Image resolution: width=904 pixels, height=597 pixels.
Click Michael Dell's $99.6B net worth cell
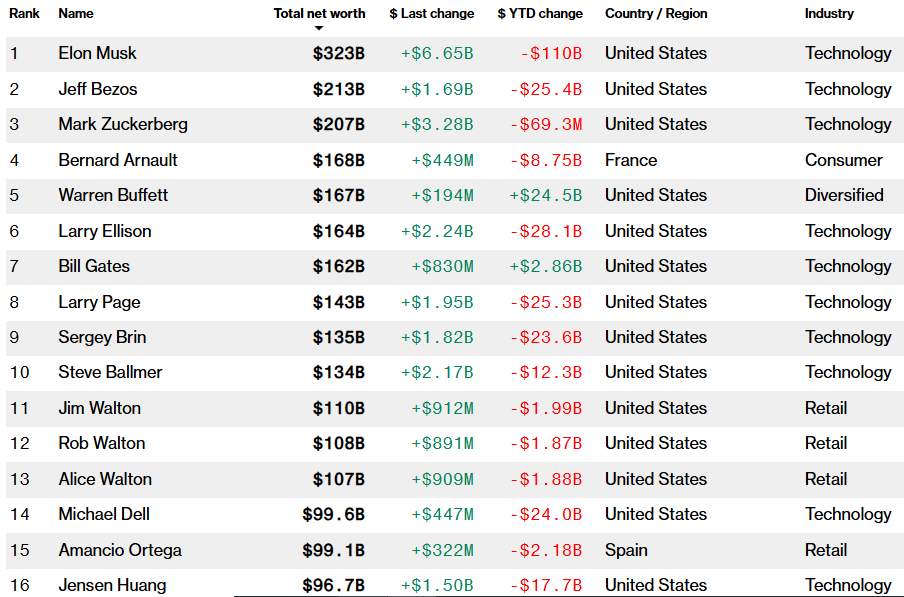pyautogui.click(x=333, y=514)
